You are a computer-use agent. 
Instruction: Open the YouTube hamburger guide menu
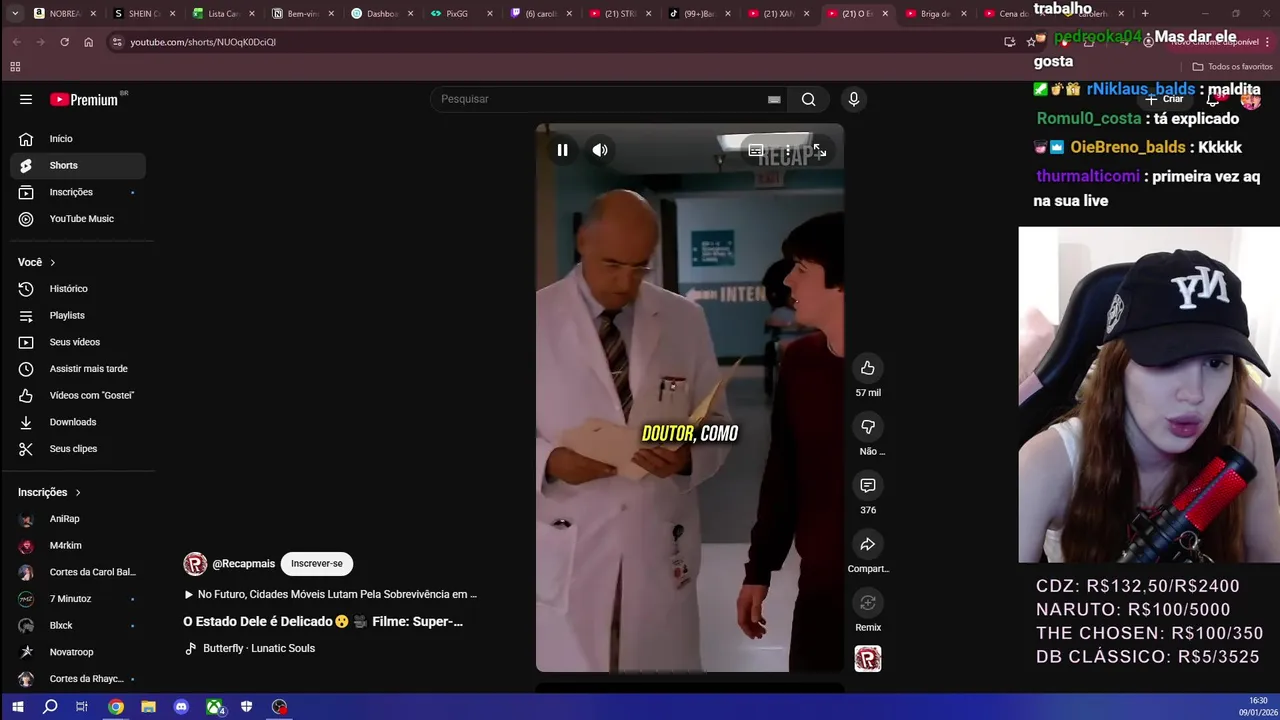tap(26, 99)
